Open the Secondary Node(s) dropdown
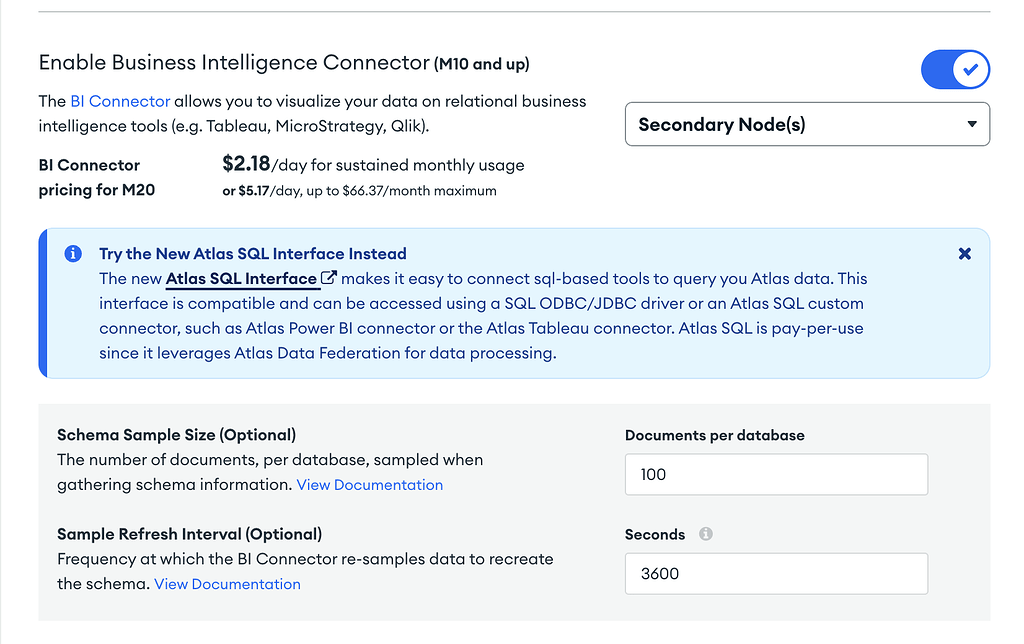Screen dimensions: 1024x644 [807, 125]
